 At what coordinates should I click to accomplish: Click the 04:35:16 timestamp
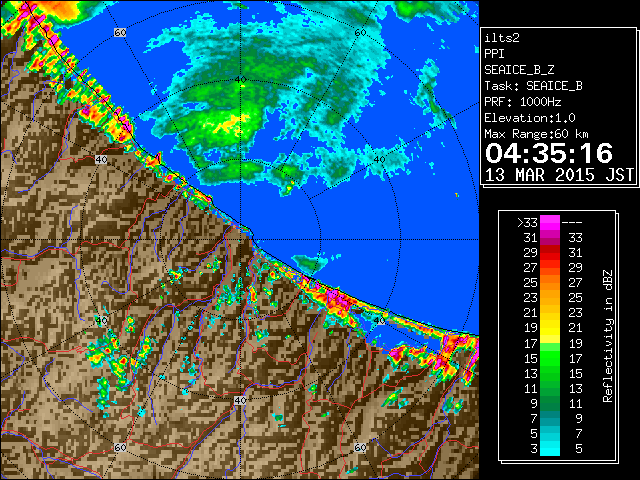point(549,153)
